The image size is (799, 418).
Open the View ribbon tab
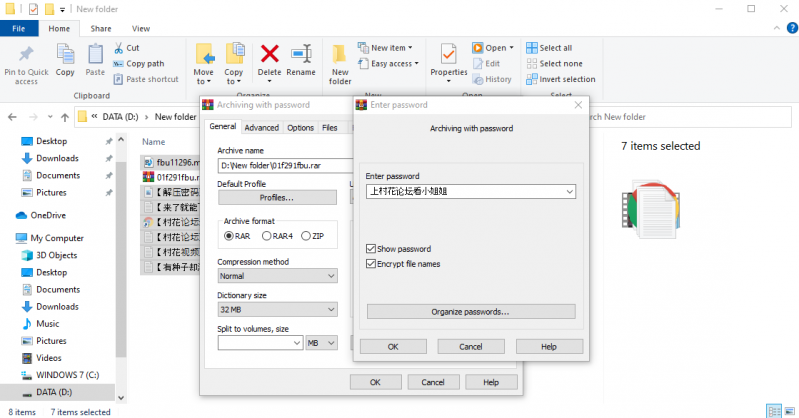(141, 29)
